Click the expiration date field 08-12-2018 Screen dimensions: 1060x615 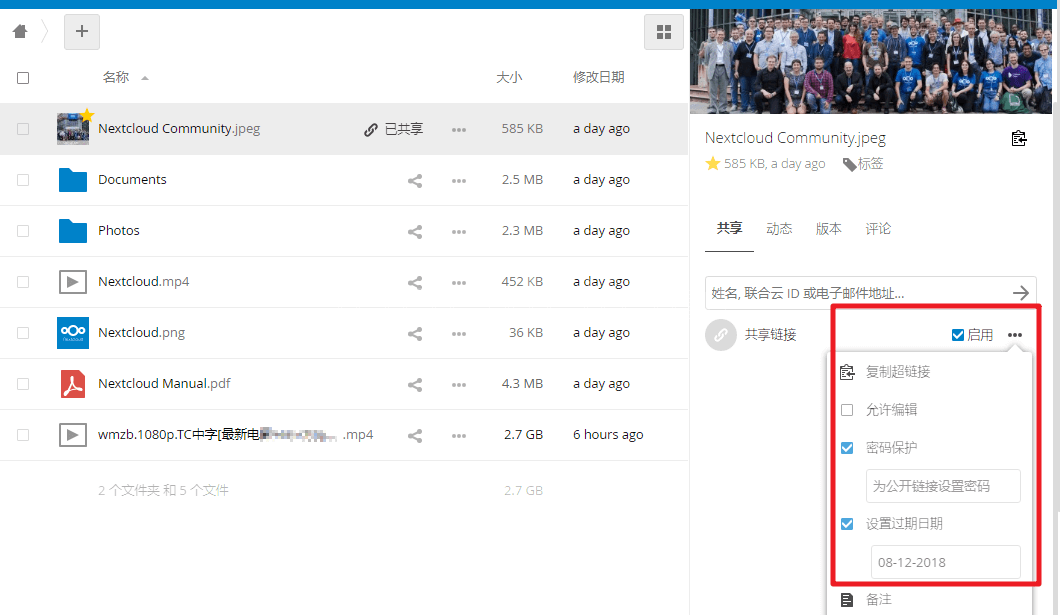pos(946,562)
